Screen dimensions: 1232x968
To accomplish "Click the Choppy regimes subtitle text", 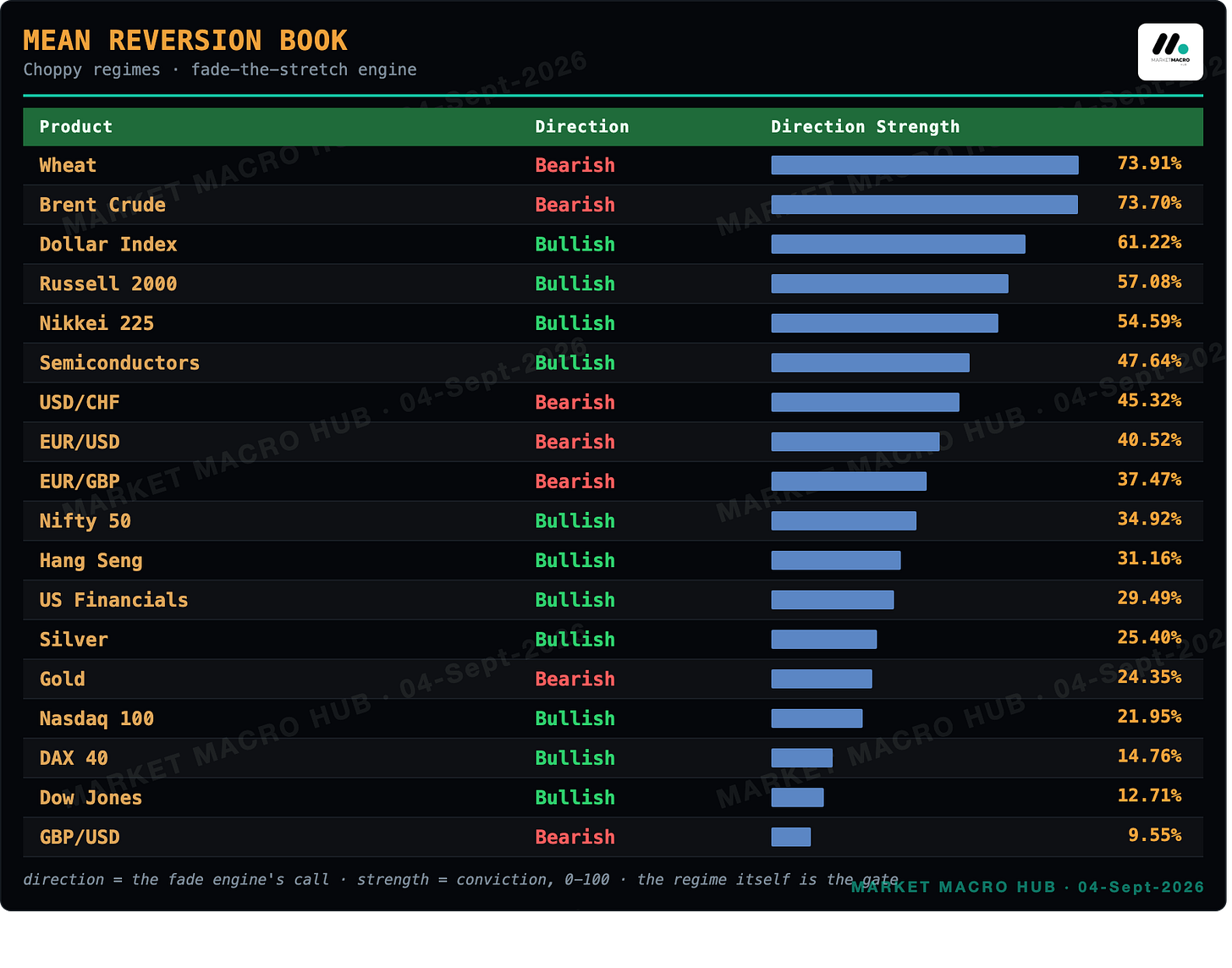I will [220, 69].
